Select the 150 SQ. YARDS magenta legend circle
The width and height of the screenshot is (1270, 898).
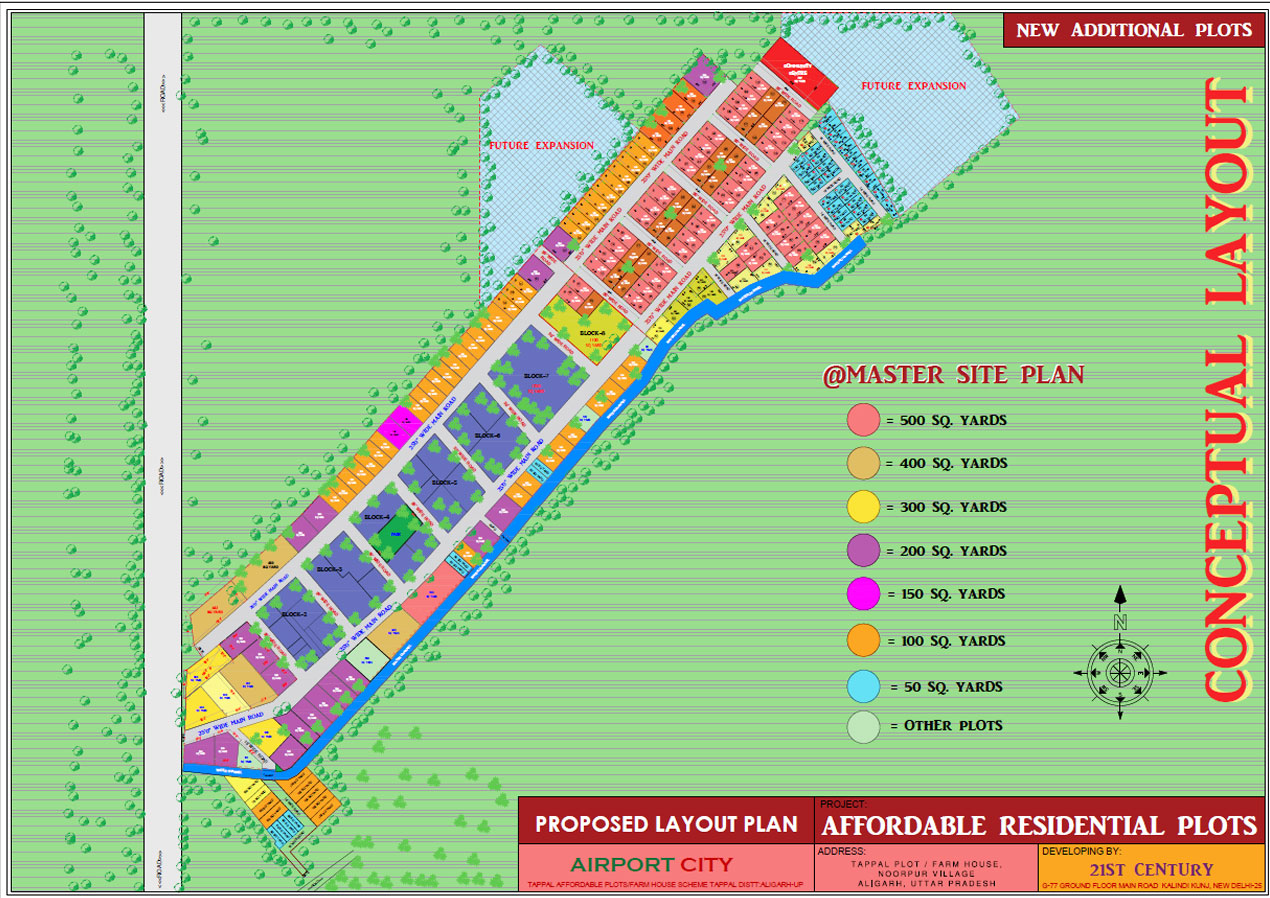[x=862, y=594]
